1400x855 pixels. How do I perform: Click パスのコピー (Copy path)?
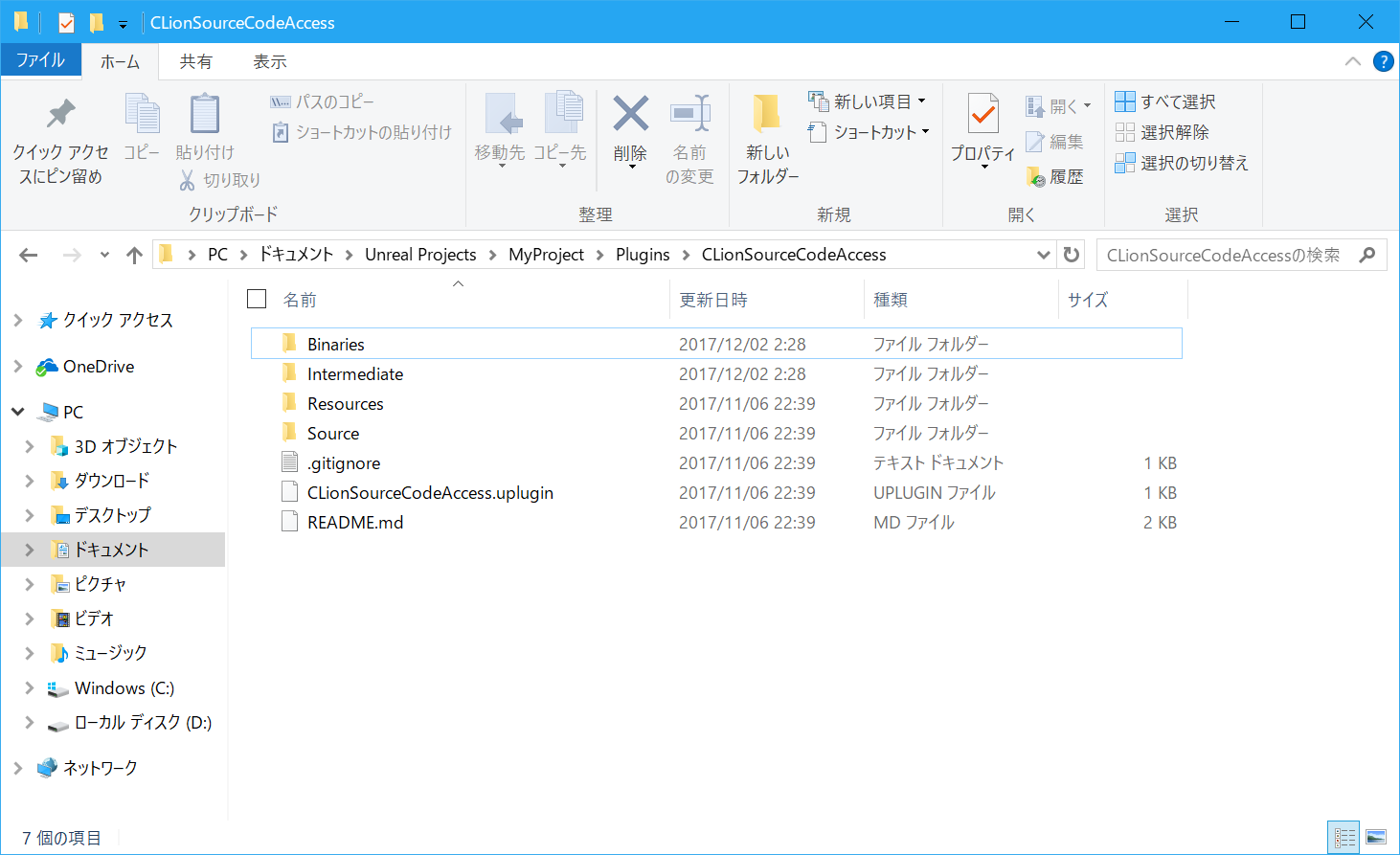pos(323,101)
